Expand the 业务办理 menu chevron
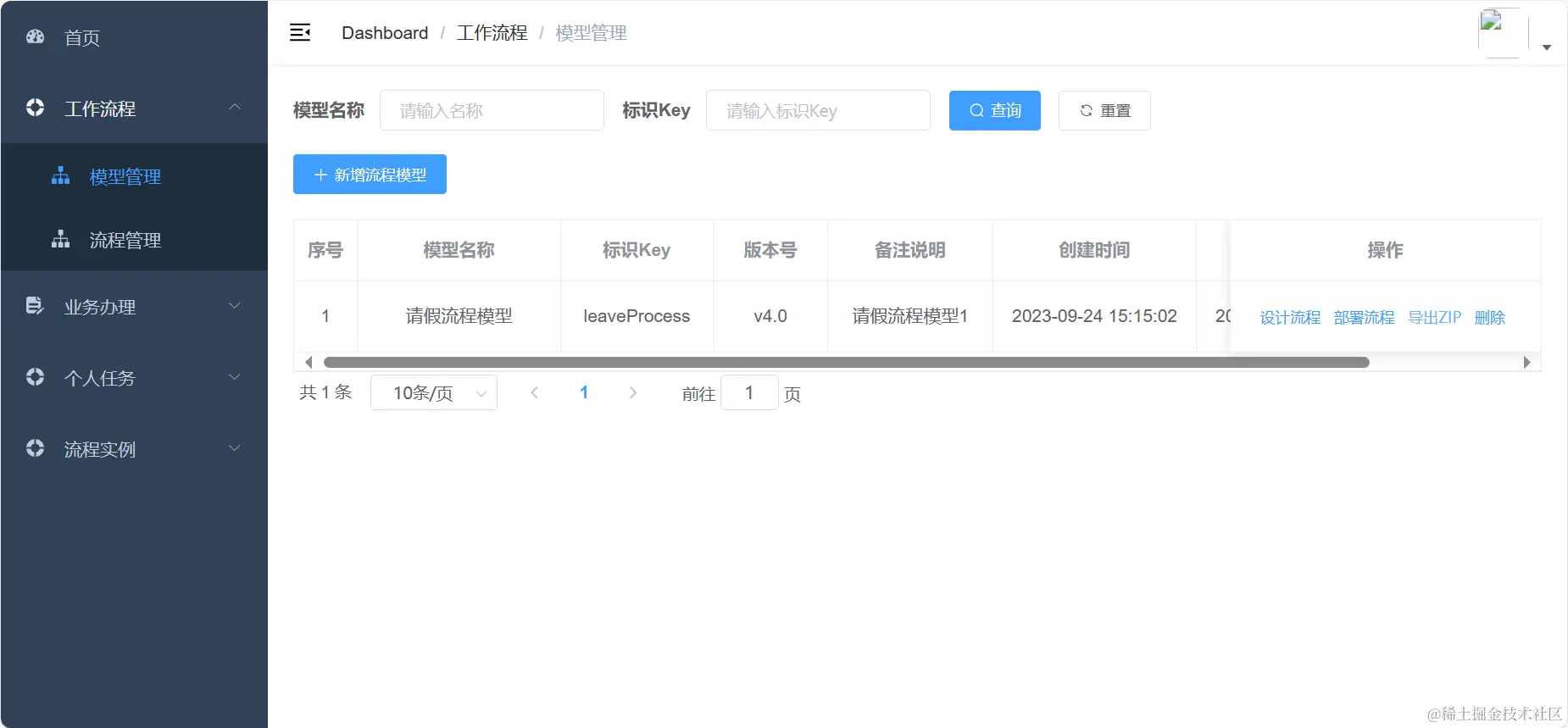The image size is (1568, 728). pyautogui.click(x=235, y=305)
